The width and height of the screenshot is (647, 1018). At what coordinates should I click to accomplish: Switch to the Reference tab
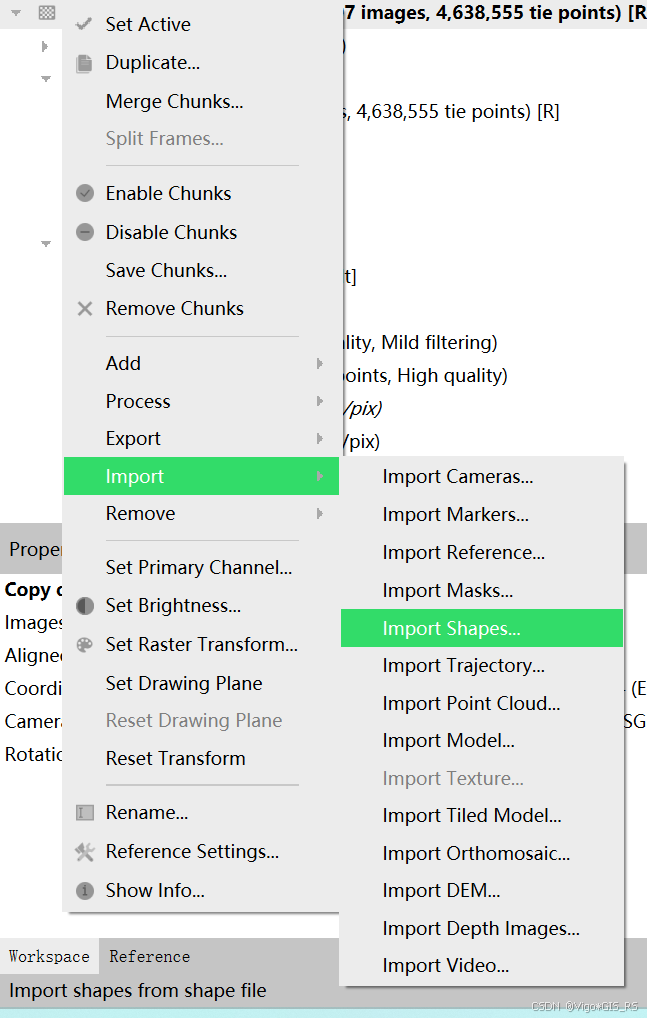click(149, 957)
